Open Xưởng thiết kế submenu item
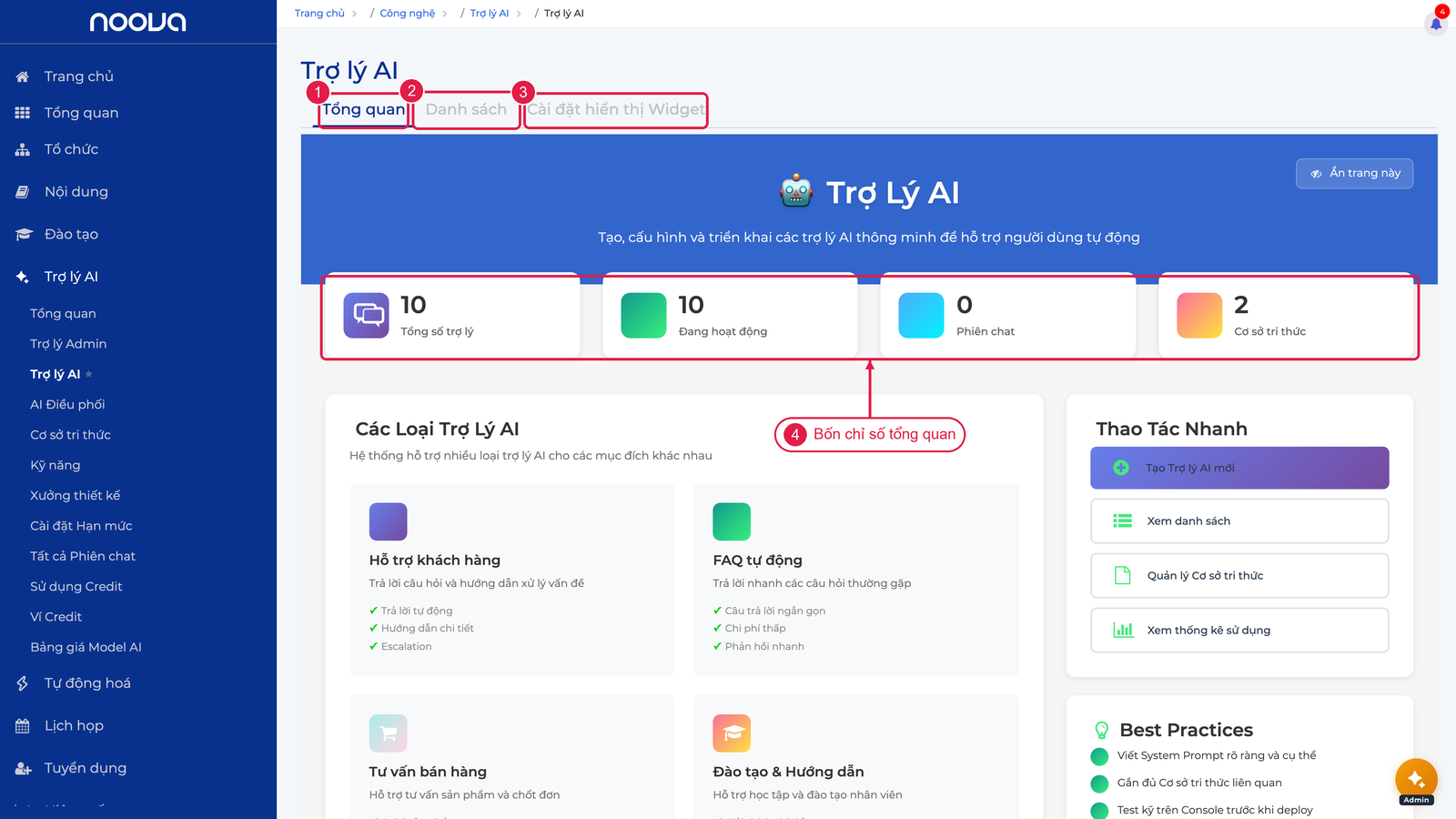 75,496
